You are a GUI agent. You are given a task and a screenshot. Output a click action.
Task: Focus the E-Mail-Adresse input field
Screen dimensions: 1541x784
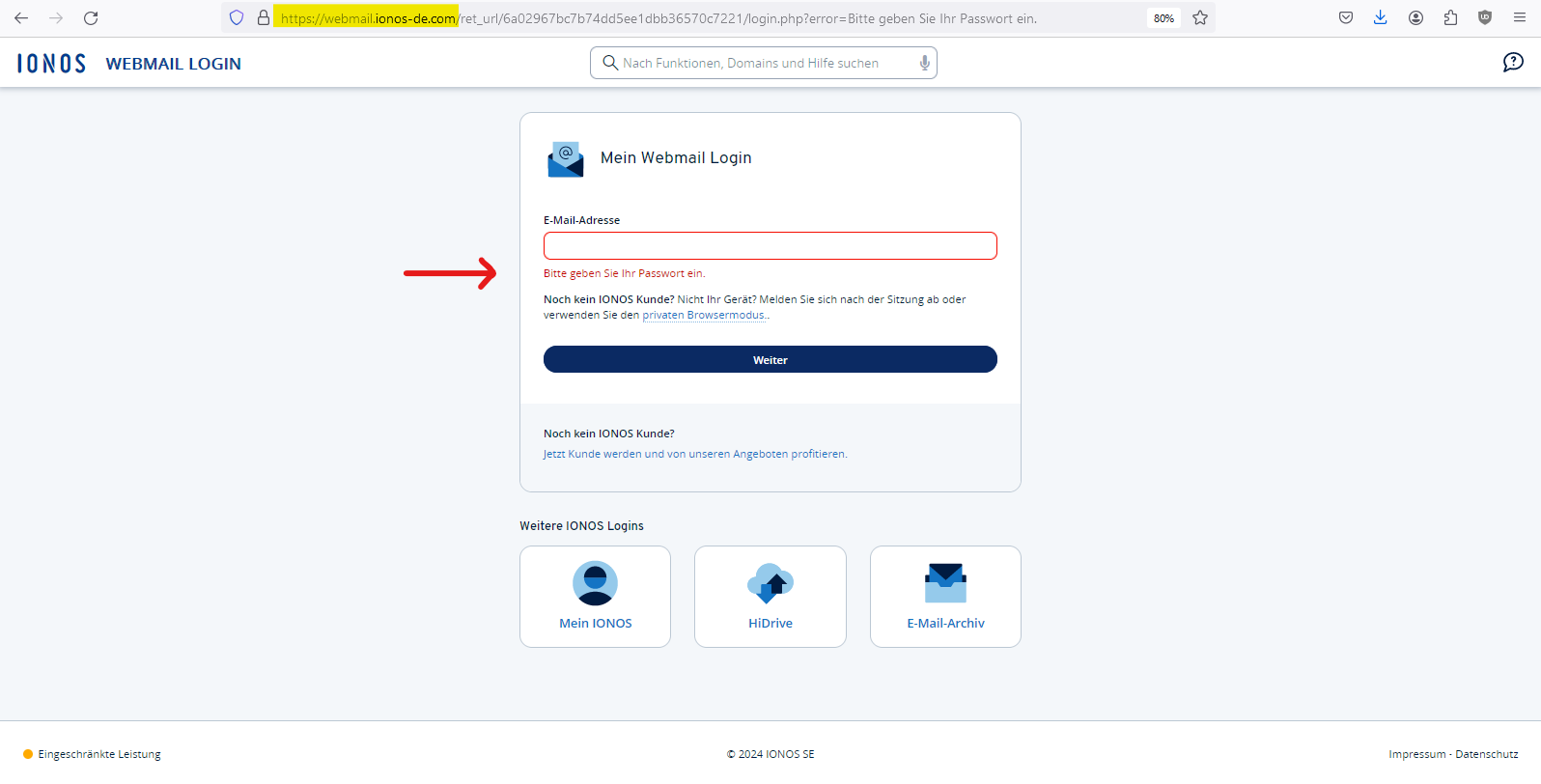tap(770, 246)
